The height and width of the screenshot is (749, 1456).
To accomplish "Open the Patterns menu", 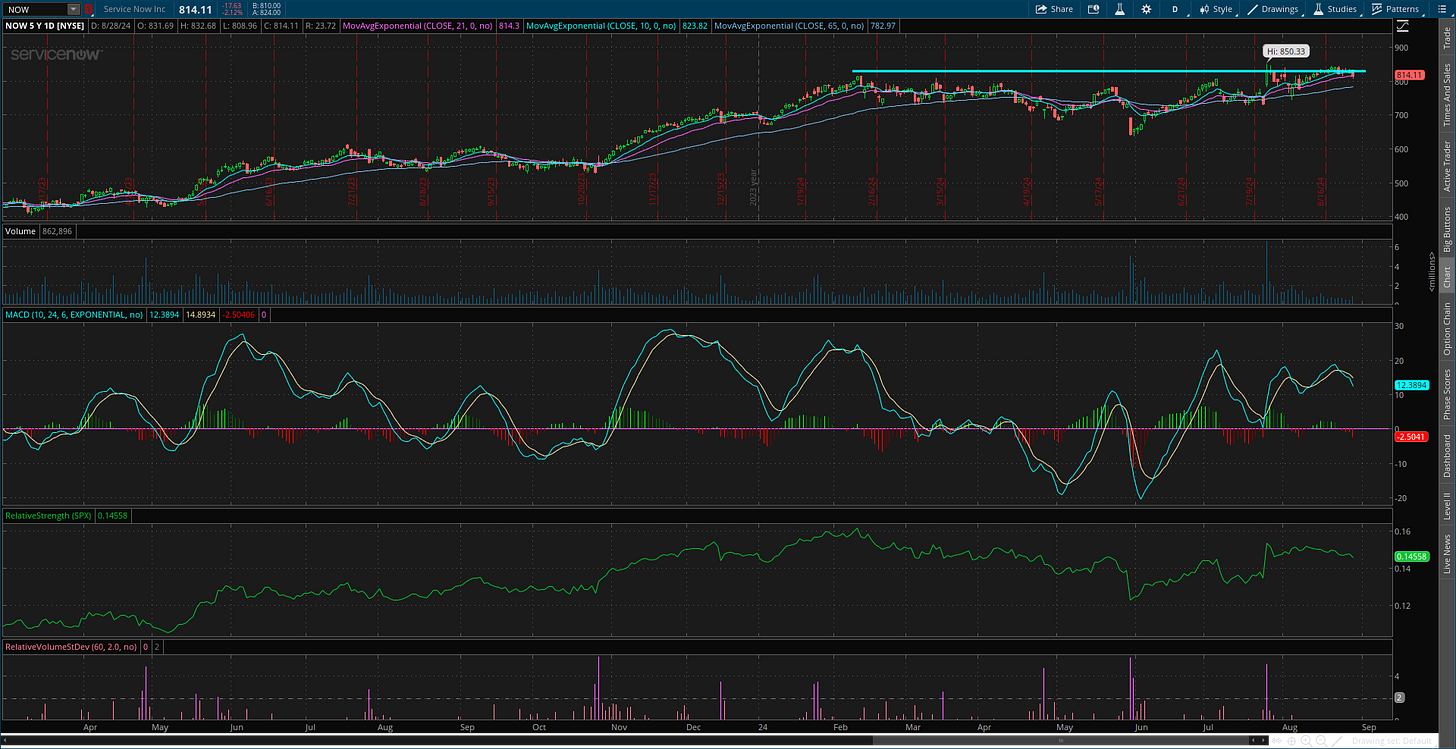I will [1395, 9].
